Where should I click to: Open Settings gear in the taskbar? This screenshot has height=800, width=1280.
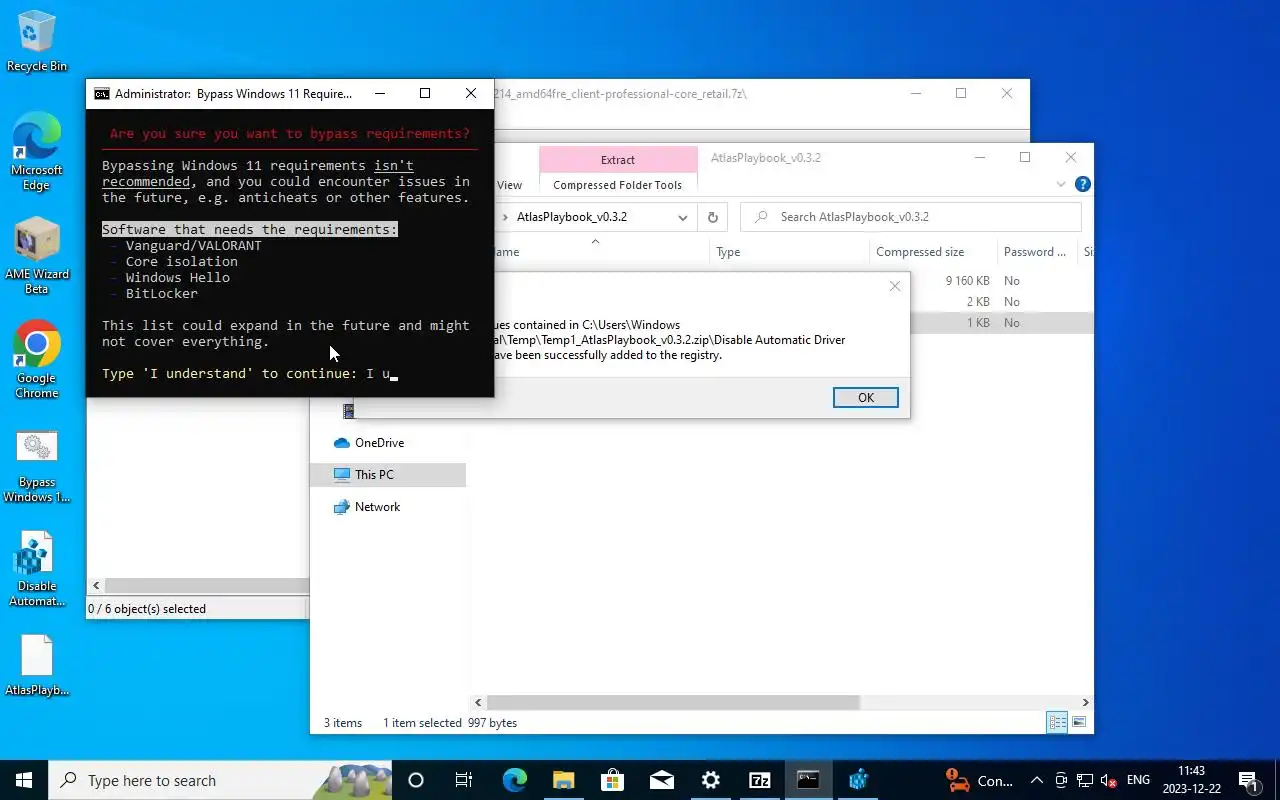pyautogui.click(x=710, y=780)
